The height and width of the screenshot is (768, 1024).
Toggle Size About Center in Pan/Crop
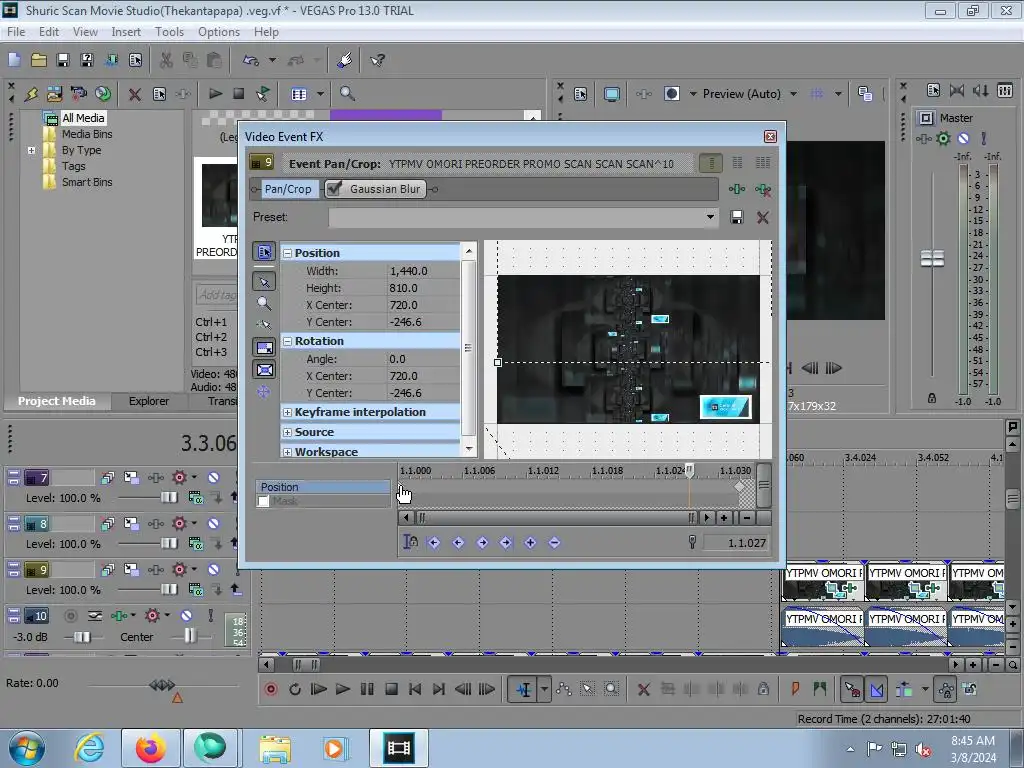(x=264, y=370)
